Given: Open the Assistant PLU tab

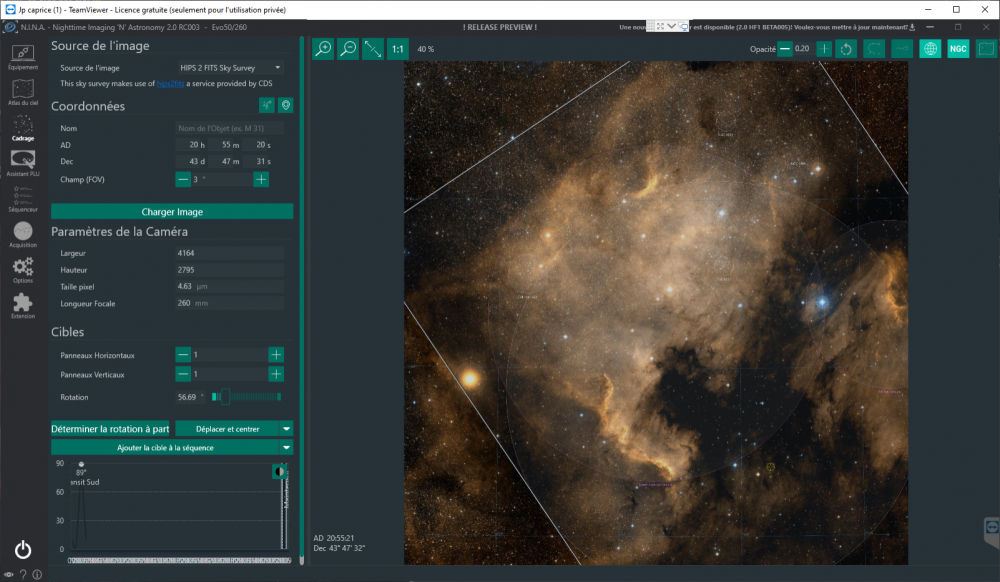Looking at the screenshot, I should click(23, 163).
